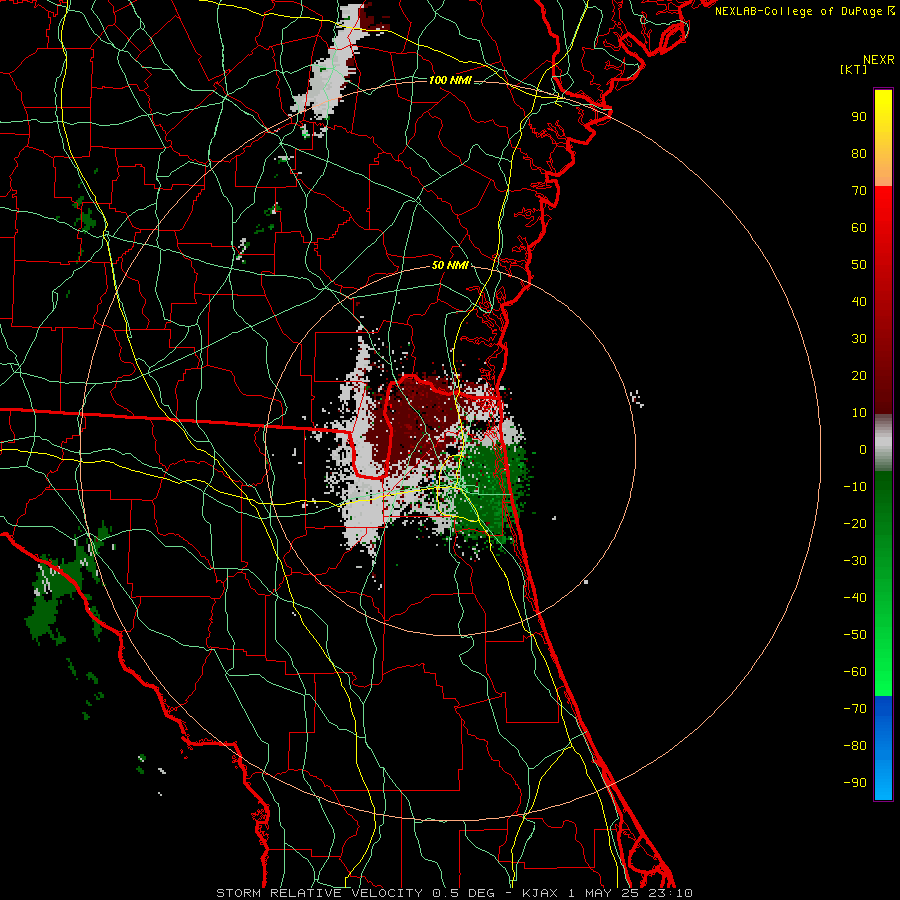Click the "-50" value on the velocity scale
This screenshot has height=900, width=900.
coord(855,635)
